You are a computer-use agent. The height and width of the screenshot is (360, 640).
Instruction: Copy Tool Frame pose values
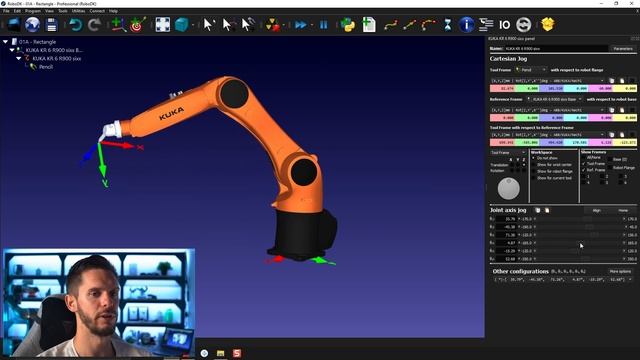click(x=611, y=81)
